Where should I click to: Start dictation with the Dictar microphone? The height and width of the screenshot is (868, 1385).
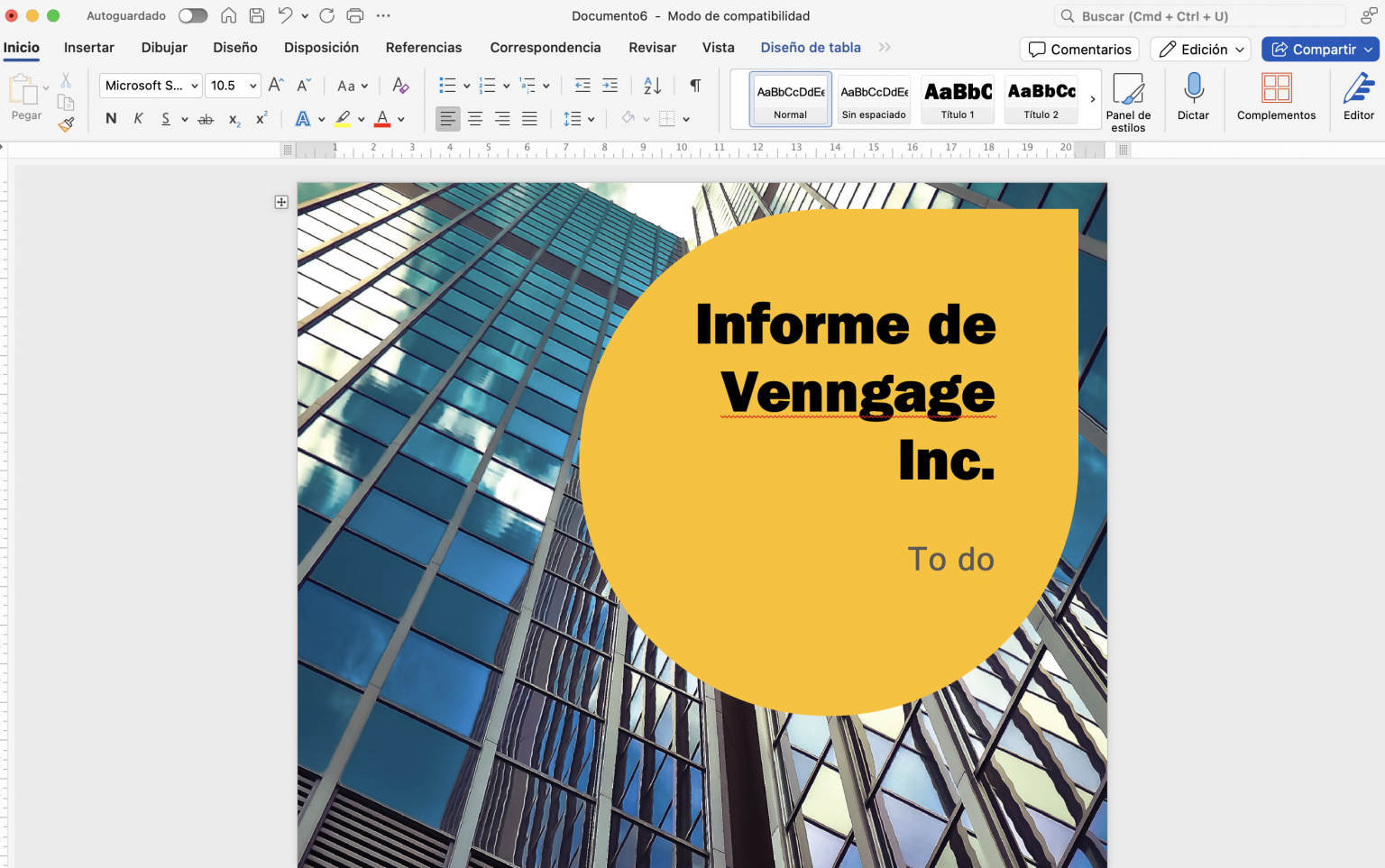coord(1193,95)
